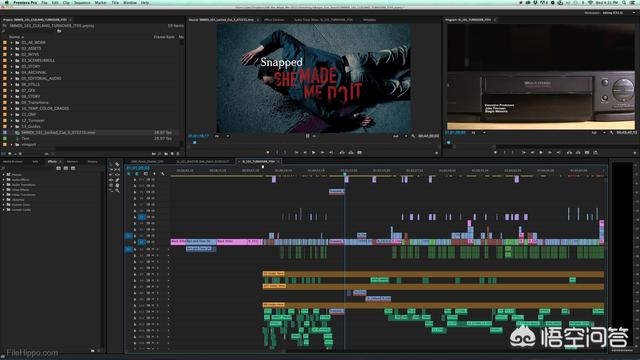The height and width of the screenshot is (360, 640).
Task: Click Lift button in Program monitor
Action: pyautogui.click(x=569, y=153)
